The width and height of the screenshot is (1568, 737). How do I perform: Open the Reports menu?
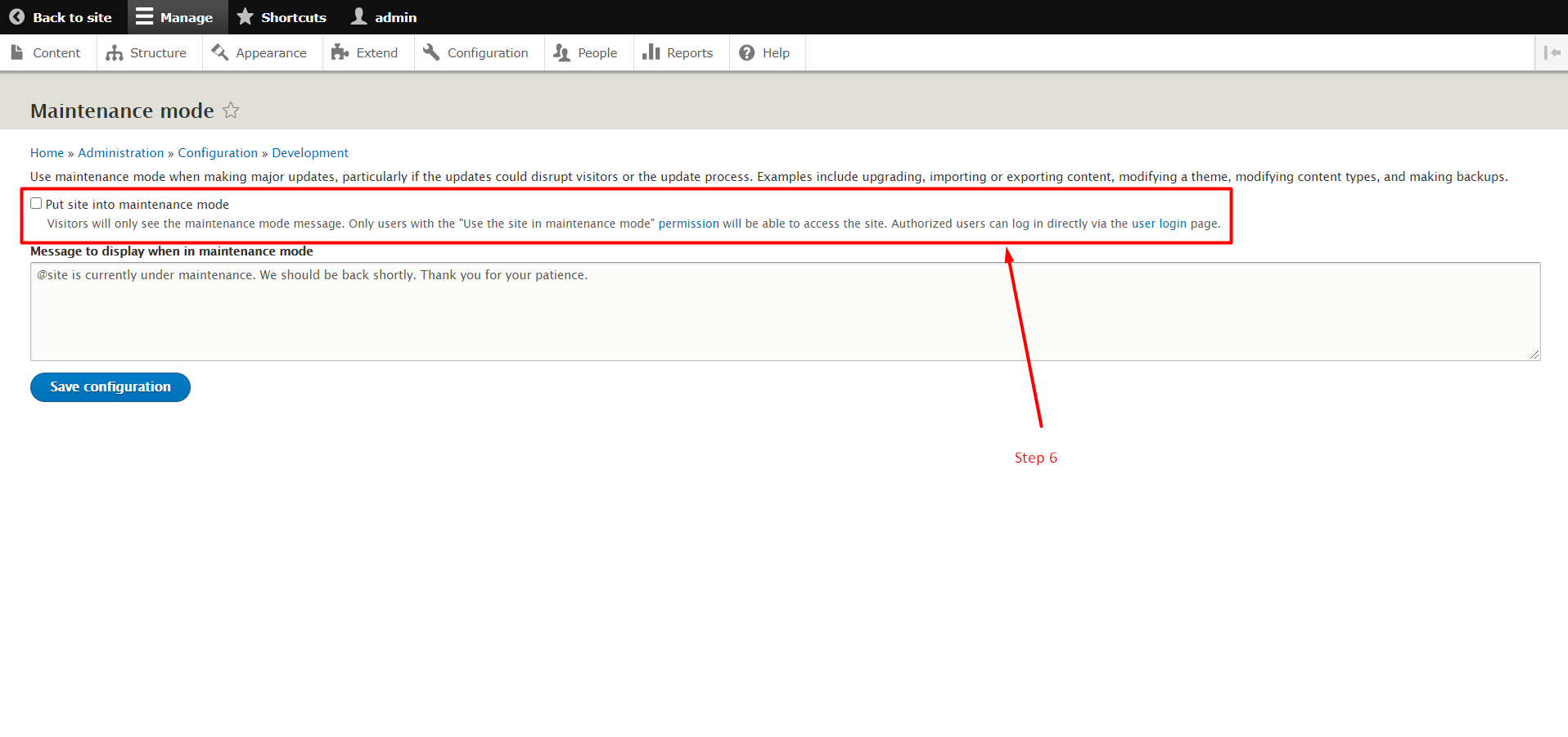(679, 52)
